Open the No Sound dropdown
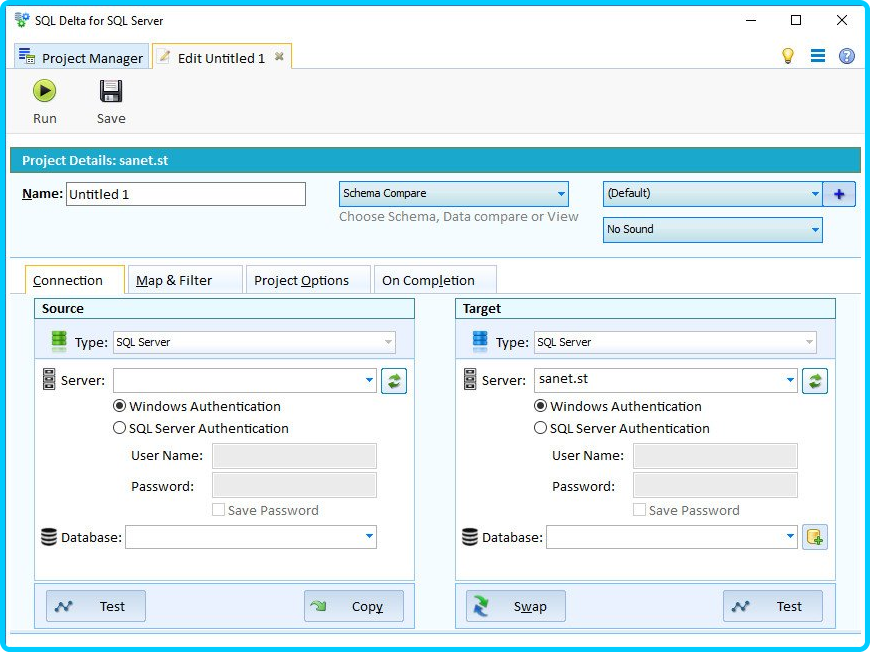The image size is (870, 652). click(712, 230)
